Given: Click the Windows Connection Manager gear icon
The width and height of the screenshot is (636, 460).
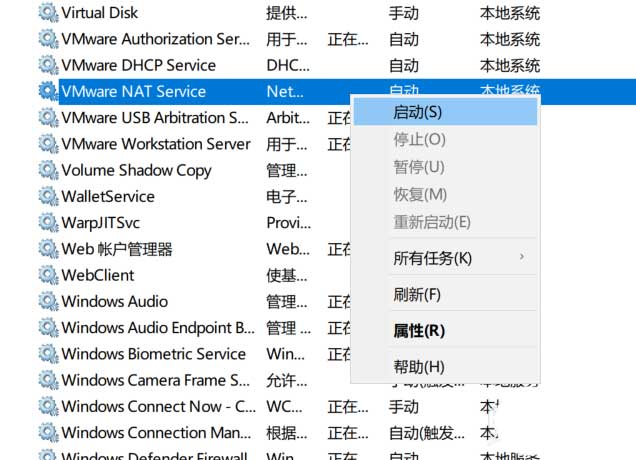Looking at the screenshot, I should point(48,433).
